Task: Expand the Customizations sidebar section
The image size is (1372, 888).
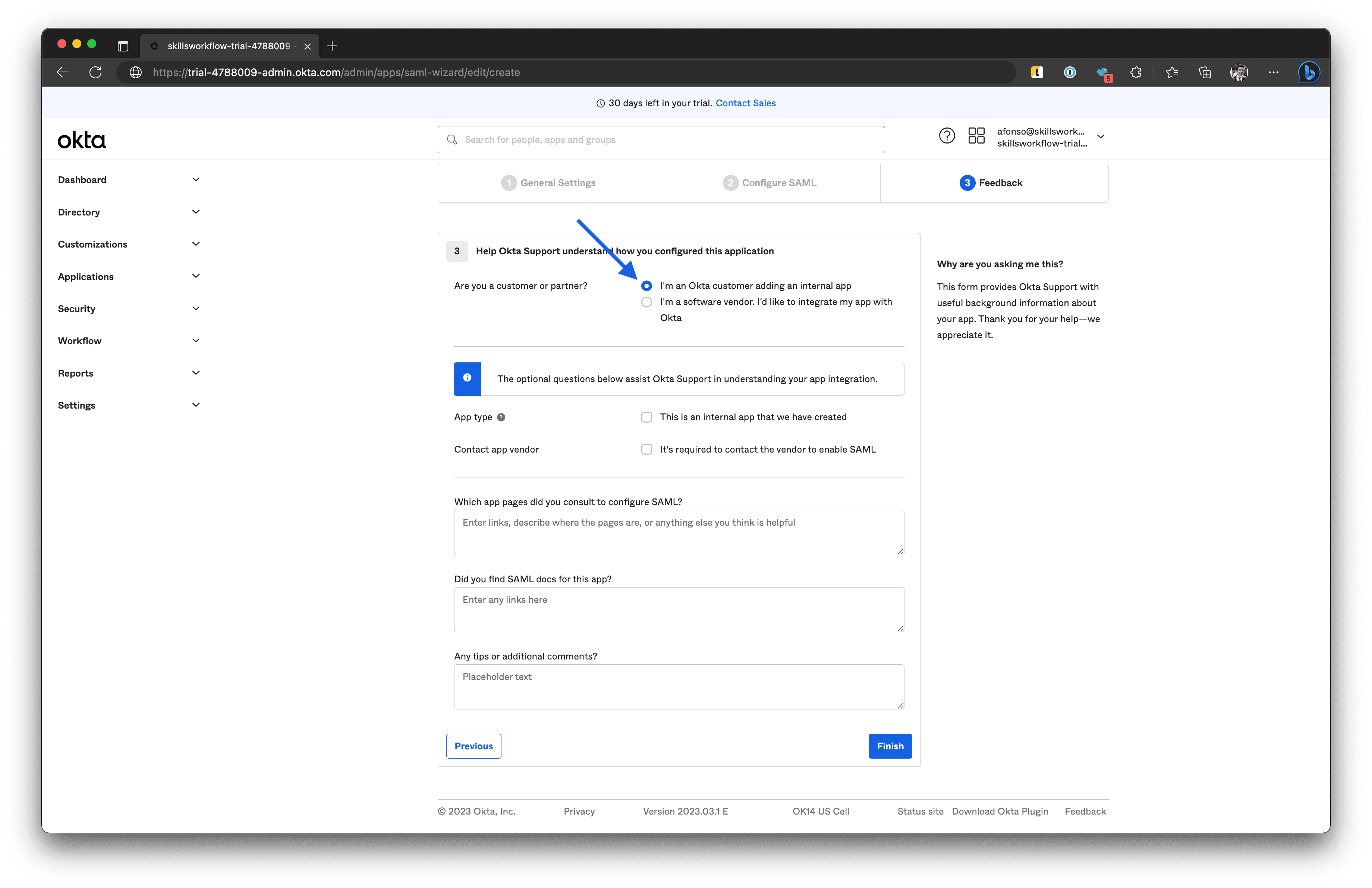Action: click(x=129, y=244)
